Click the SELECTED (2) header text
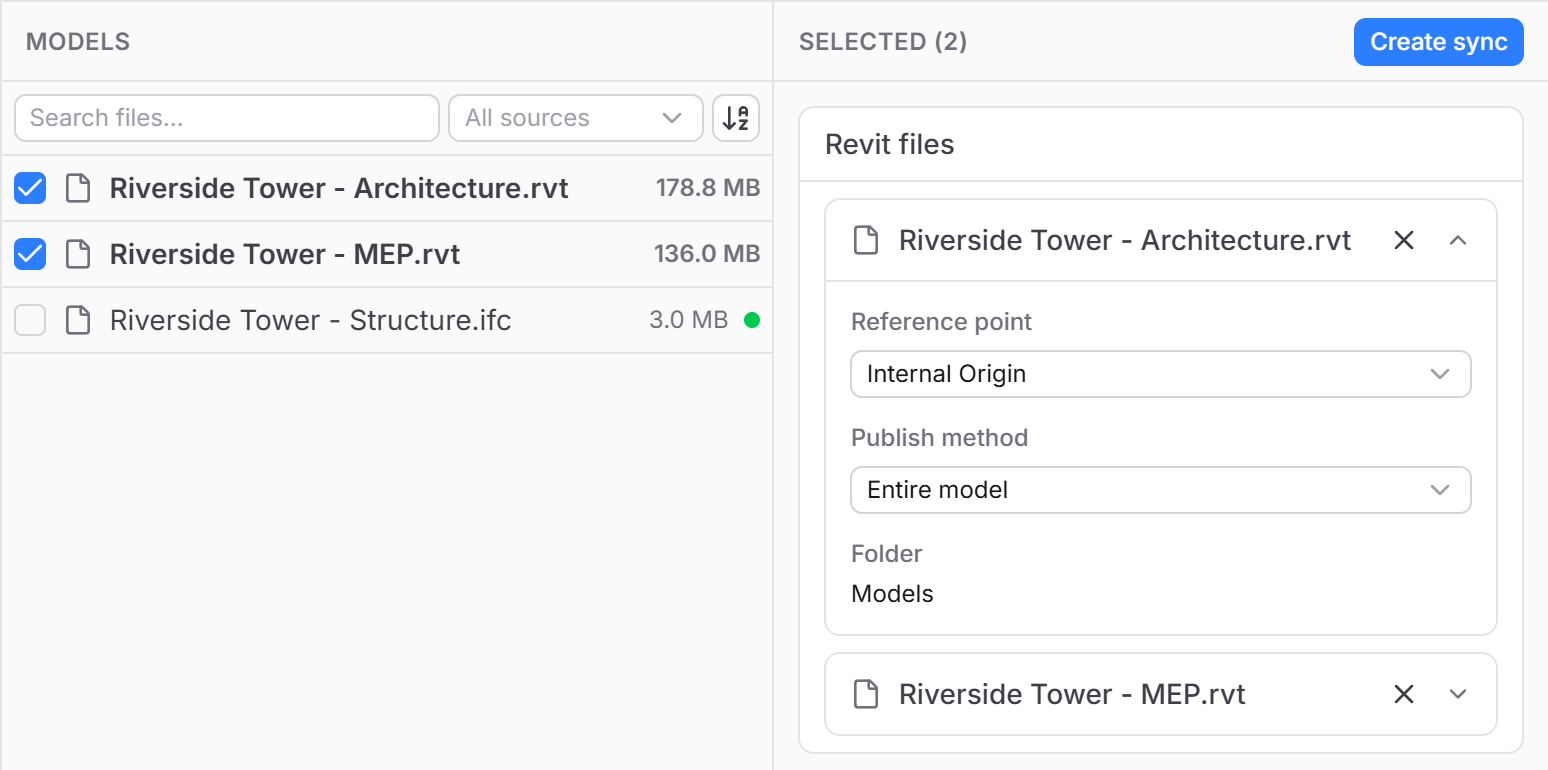Viewport: 1548px width, 770px height. (883, 42)
